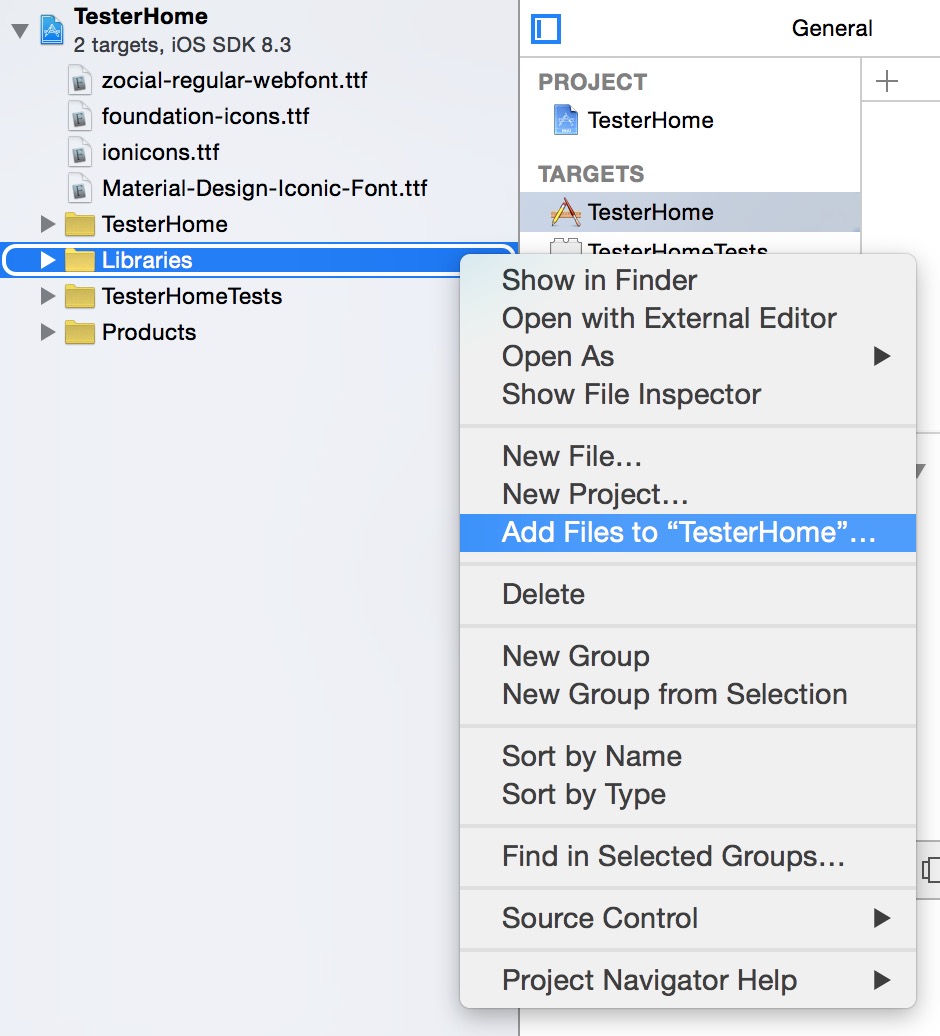Viewport: 940px width, 1036px height.
Task: Choose Add Files to "TesterHome" menu entry
Action: point(688,533)
